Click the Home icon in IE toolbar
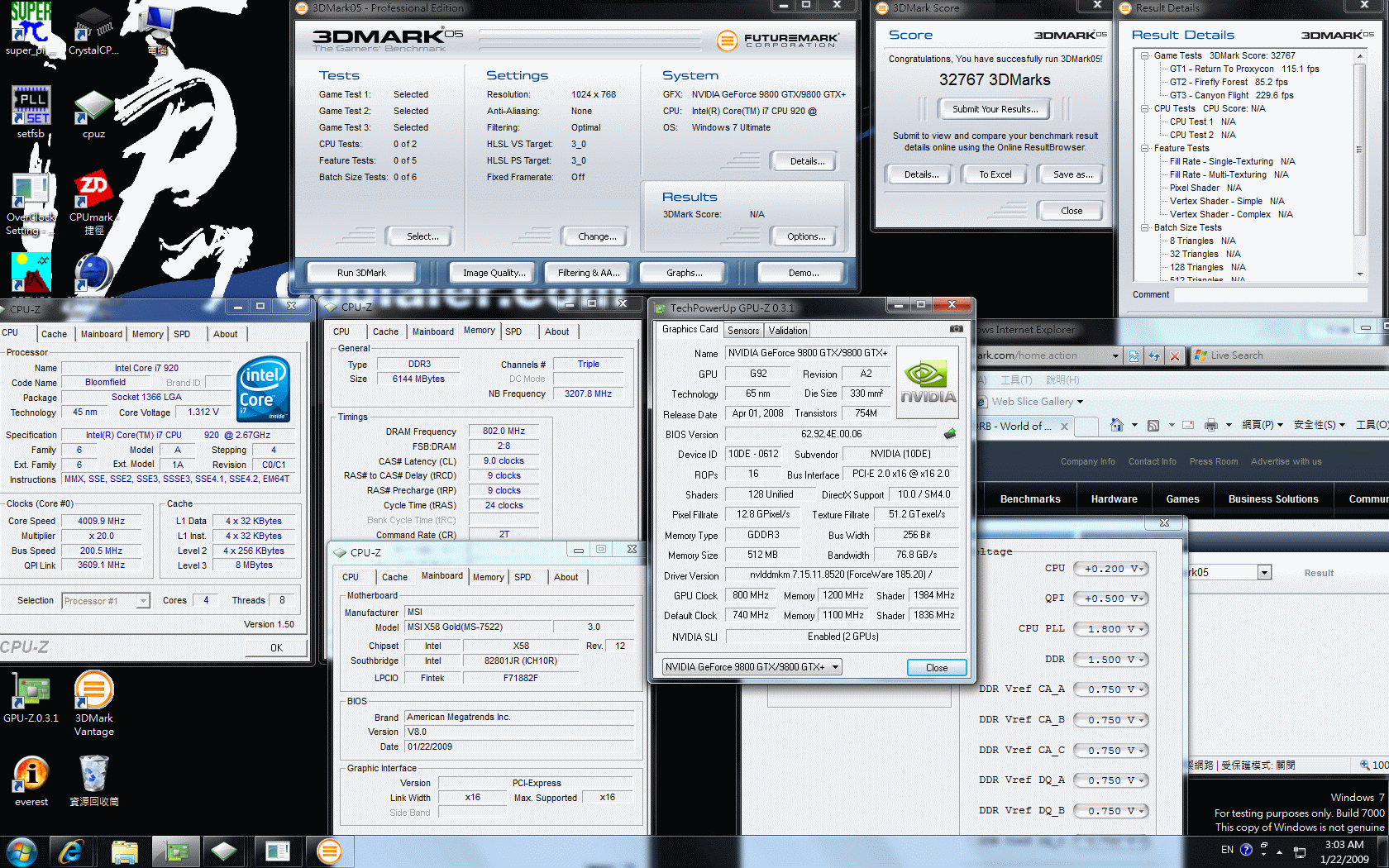The height and width of the screenshot is (868, 1389). [1116, 425]
